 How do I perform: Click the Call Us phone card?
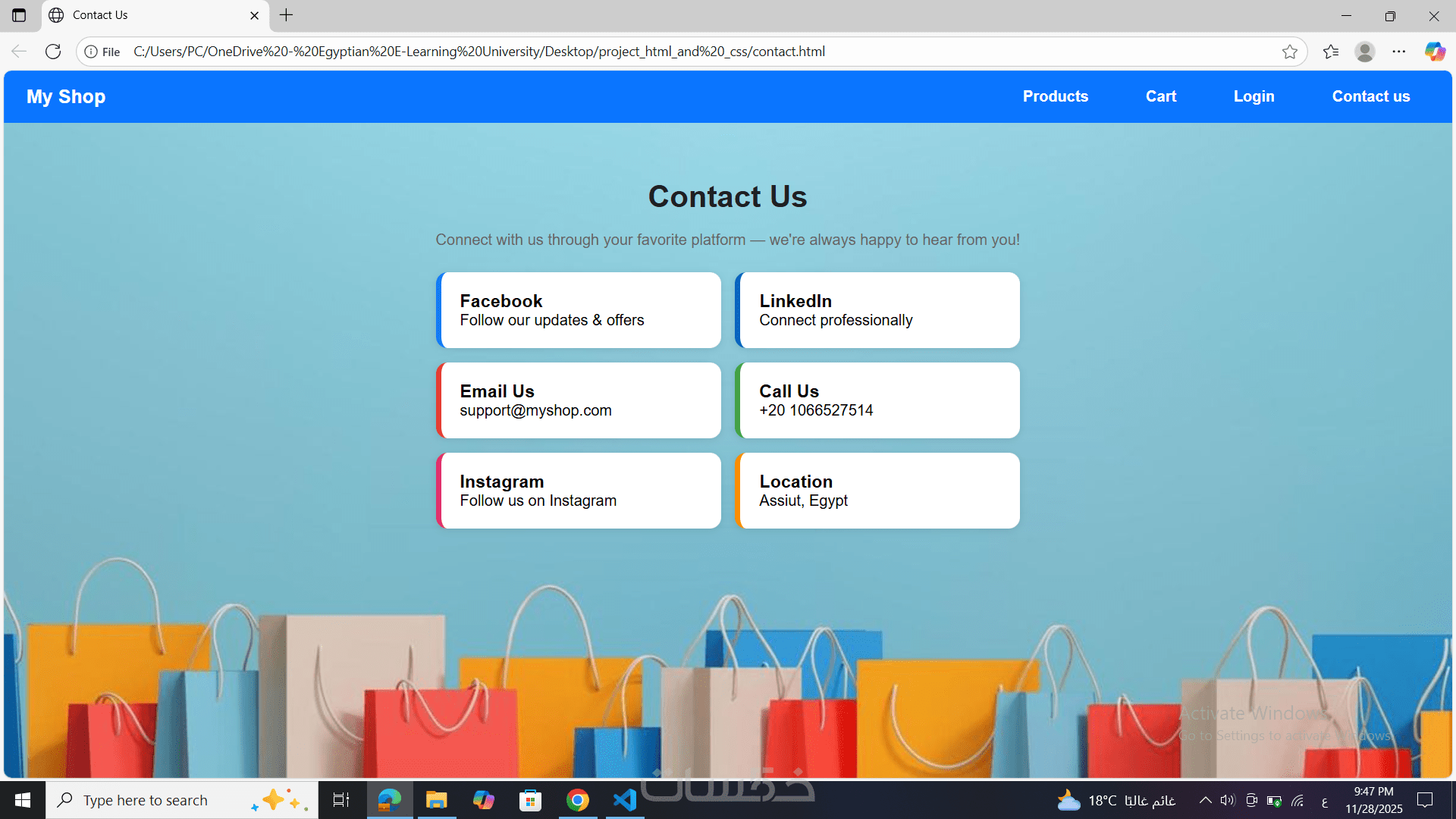pyautogui.click(x=878, y=400)
